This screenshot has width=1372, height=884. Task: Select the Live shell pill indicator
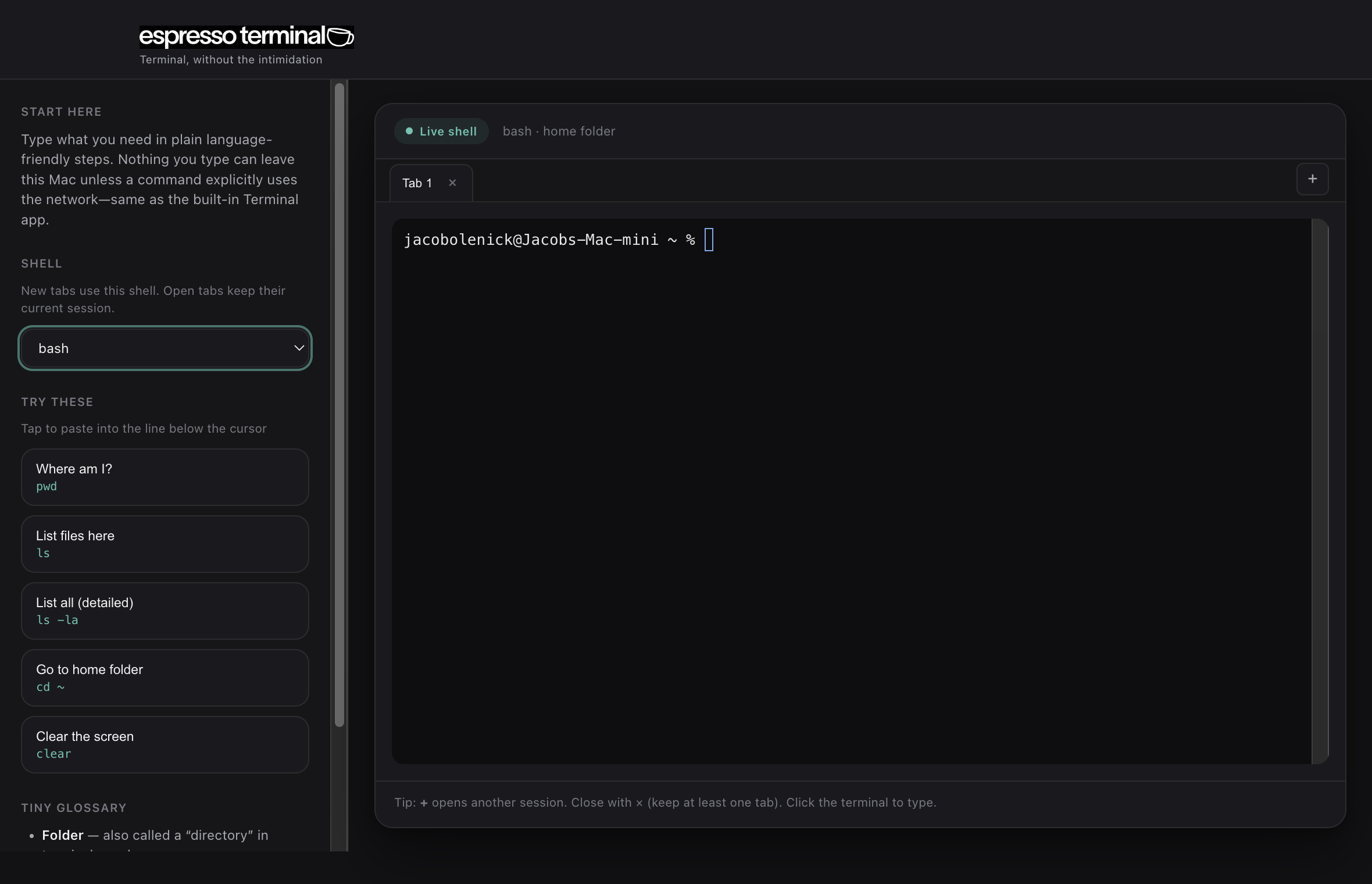pos(440,131)
